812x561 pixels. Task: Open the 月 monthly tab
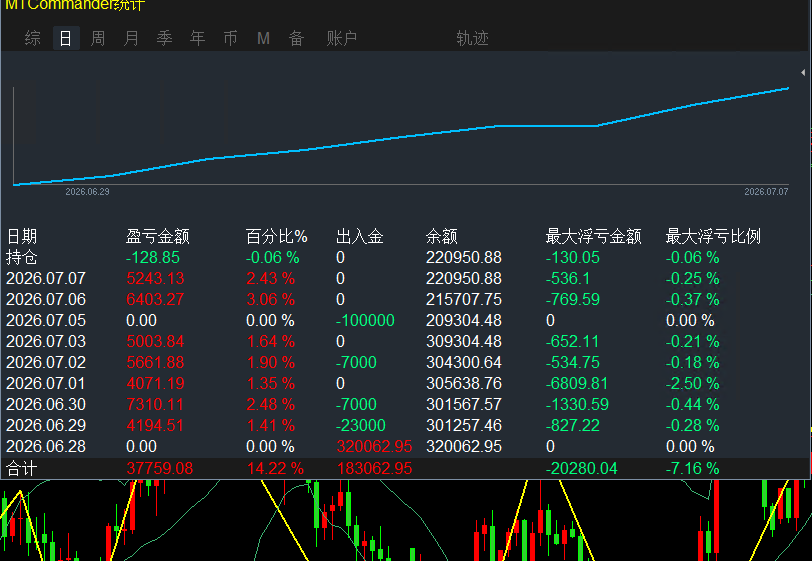tap(131, 38)
